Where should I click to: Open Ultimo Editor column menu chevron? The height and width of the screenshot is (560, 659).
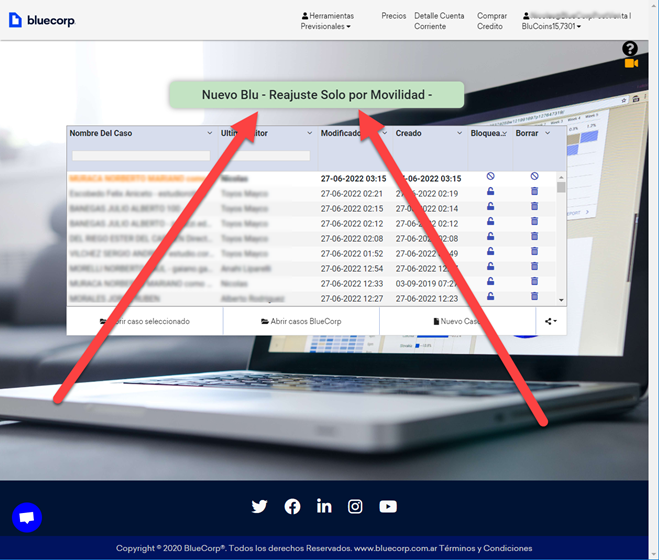click(x=309, y=133)
